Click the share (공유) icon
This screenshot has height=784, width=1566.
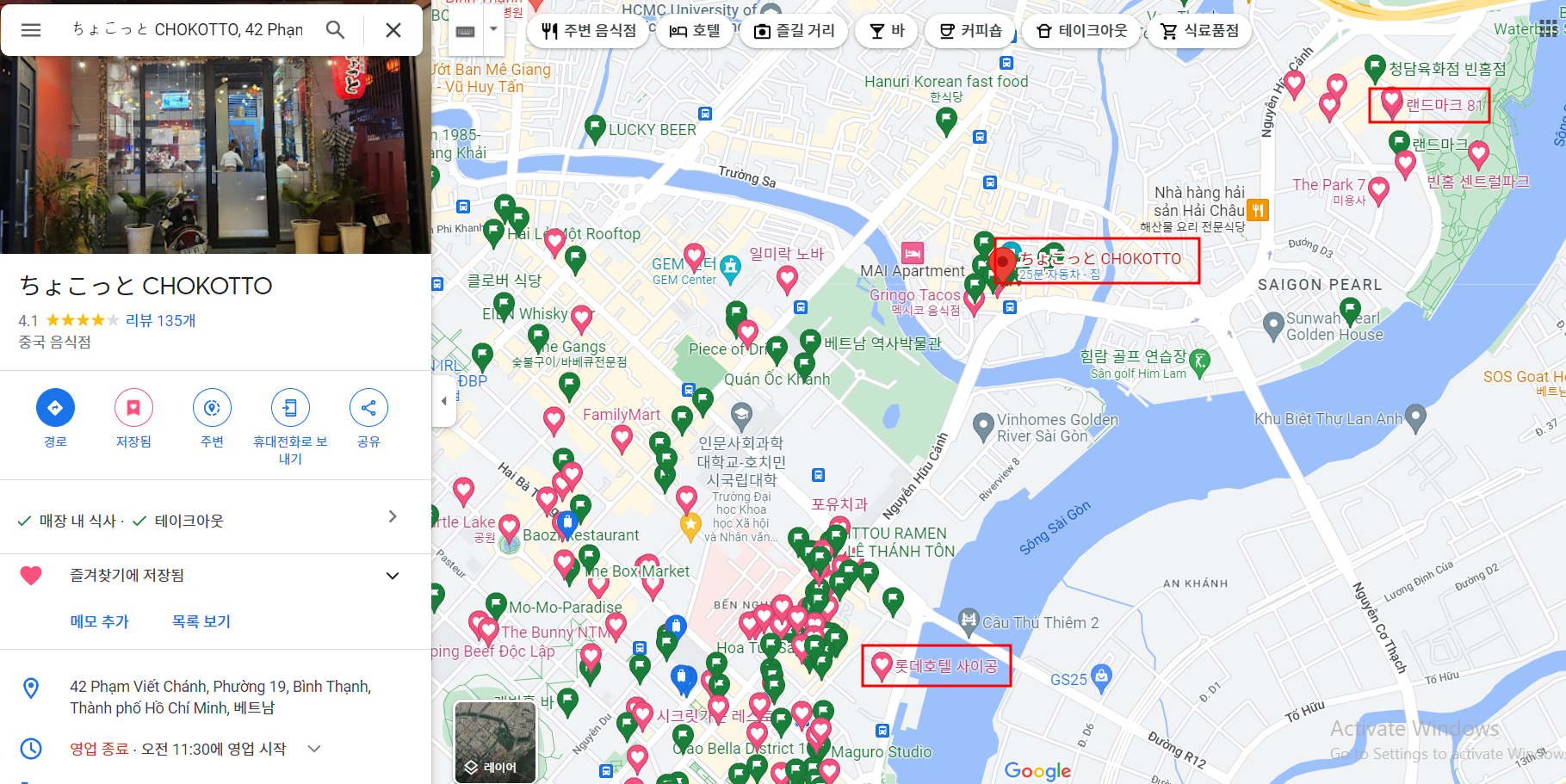[x=368, y=407]
